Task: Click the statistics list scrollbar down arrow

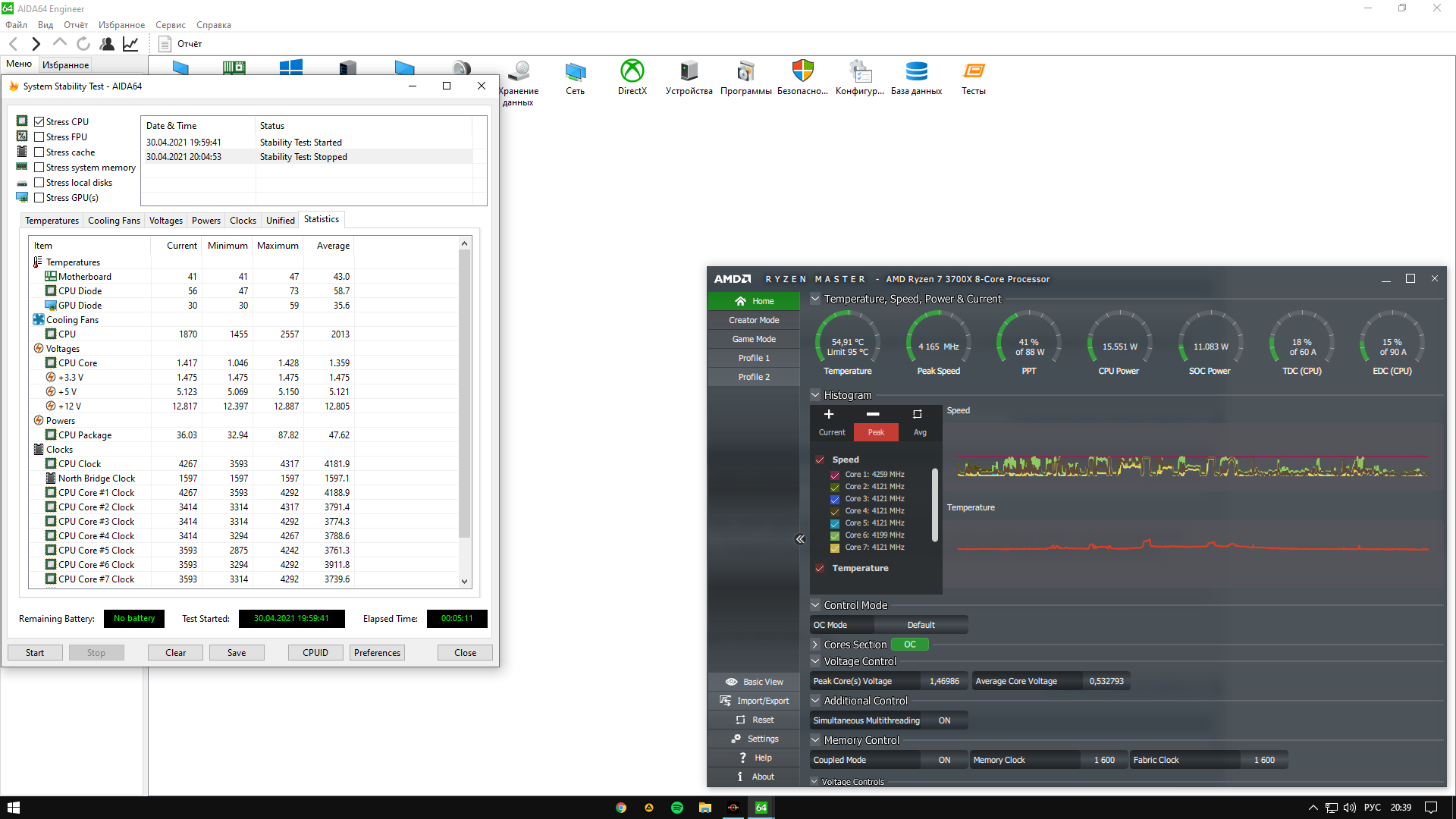Action: coord(465,582)
